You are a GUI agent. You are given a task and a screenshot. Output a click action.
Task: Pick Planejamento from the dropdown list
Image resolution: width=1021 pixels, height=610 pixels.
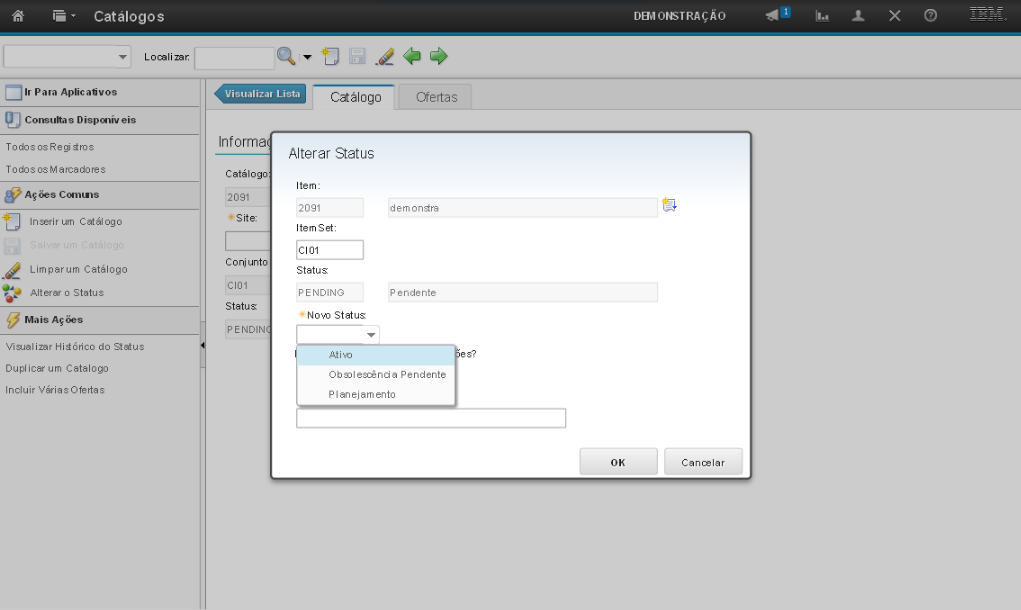[362, 395]
